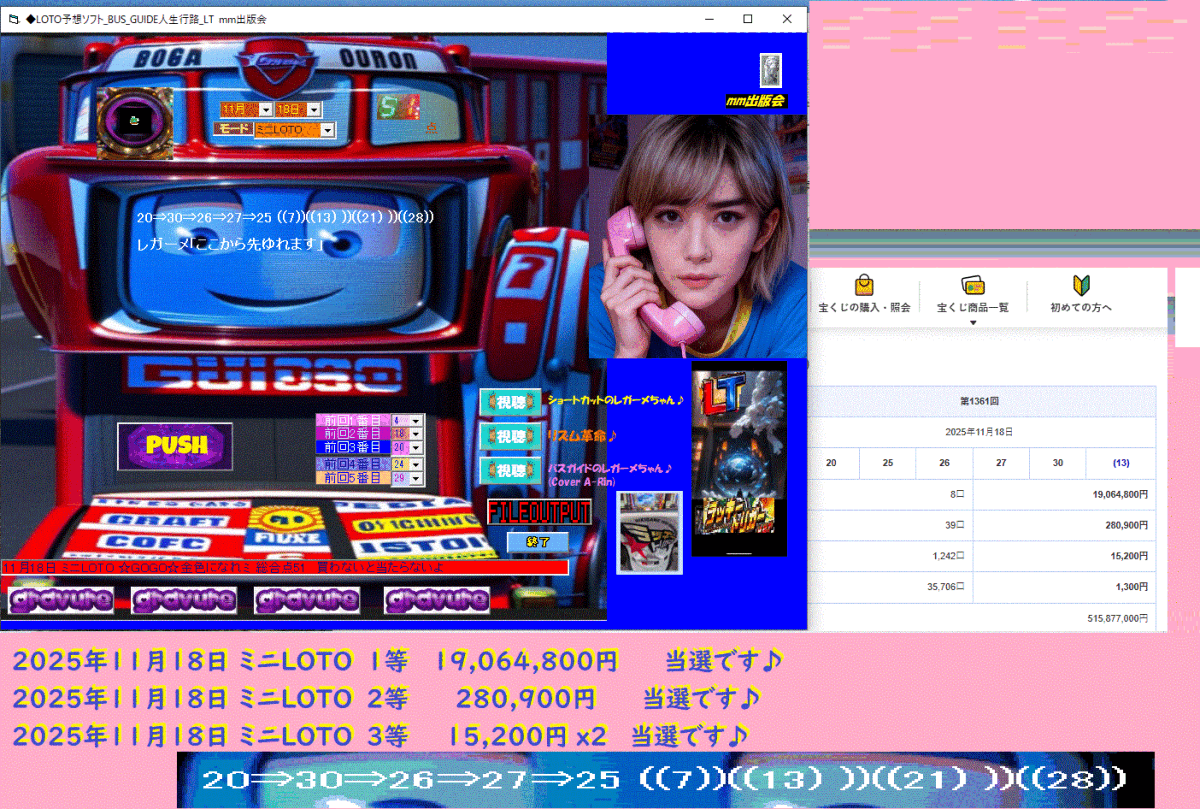Click the first gravure button
Screen dimensions: 1200x809
[62, 600]
